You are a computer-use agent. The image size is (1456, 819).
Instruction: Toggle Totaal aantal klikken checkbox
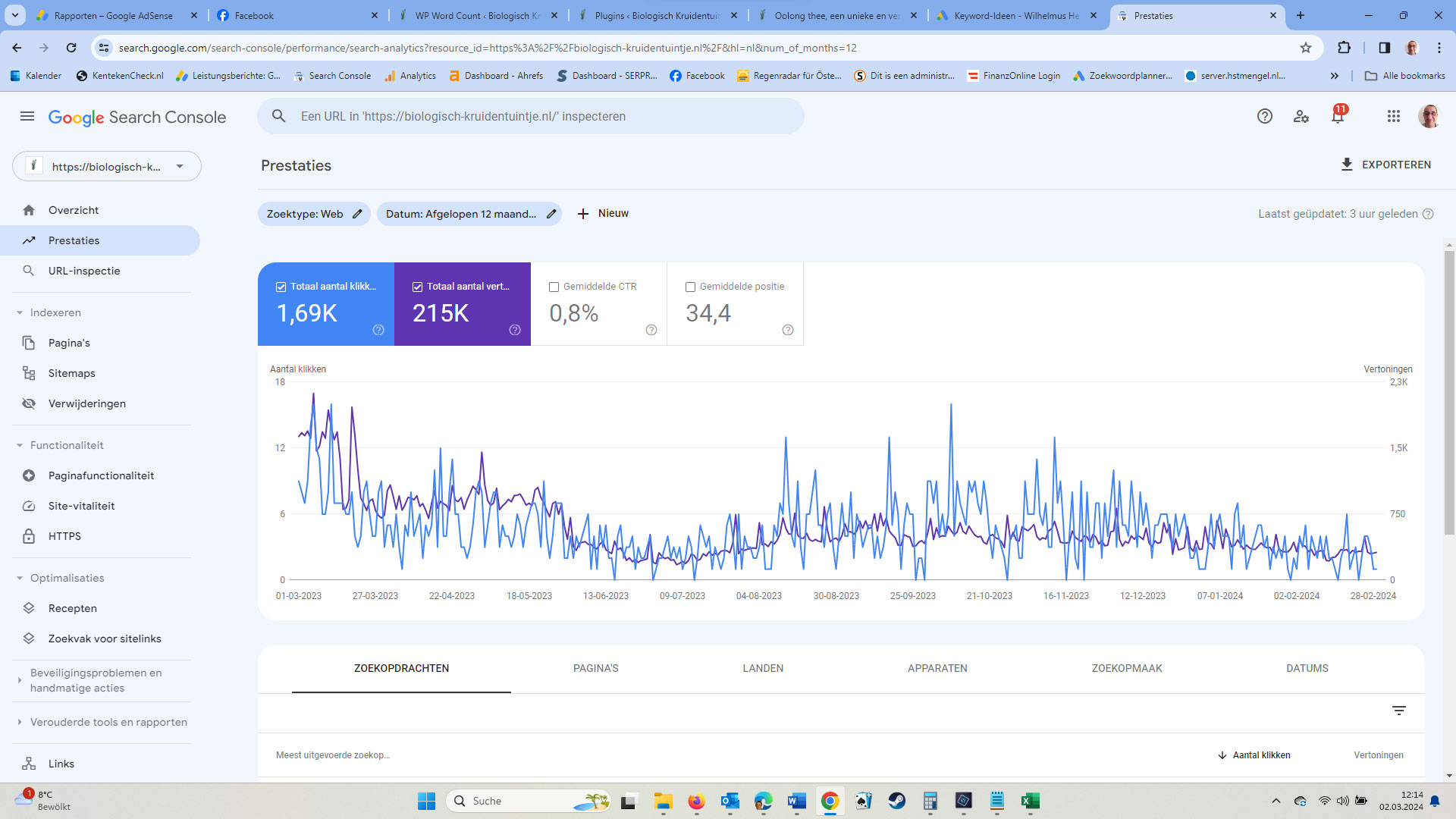click(x=281, y=287)
